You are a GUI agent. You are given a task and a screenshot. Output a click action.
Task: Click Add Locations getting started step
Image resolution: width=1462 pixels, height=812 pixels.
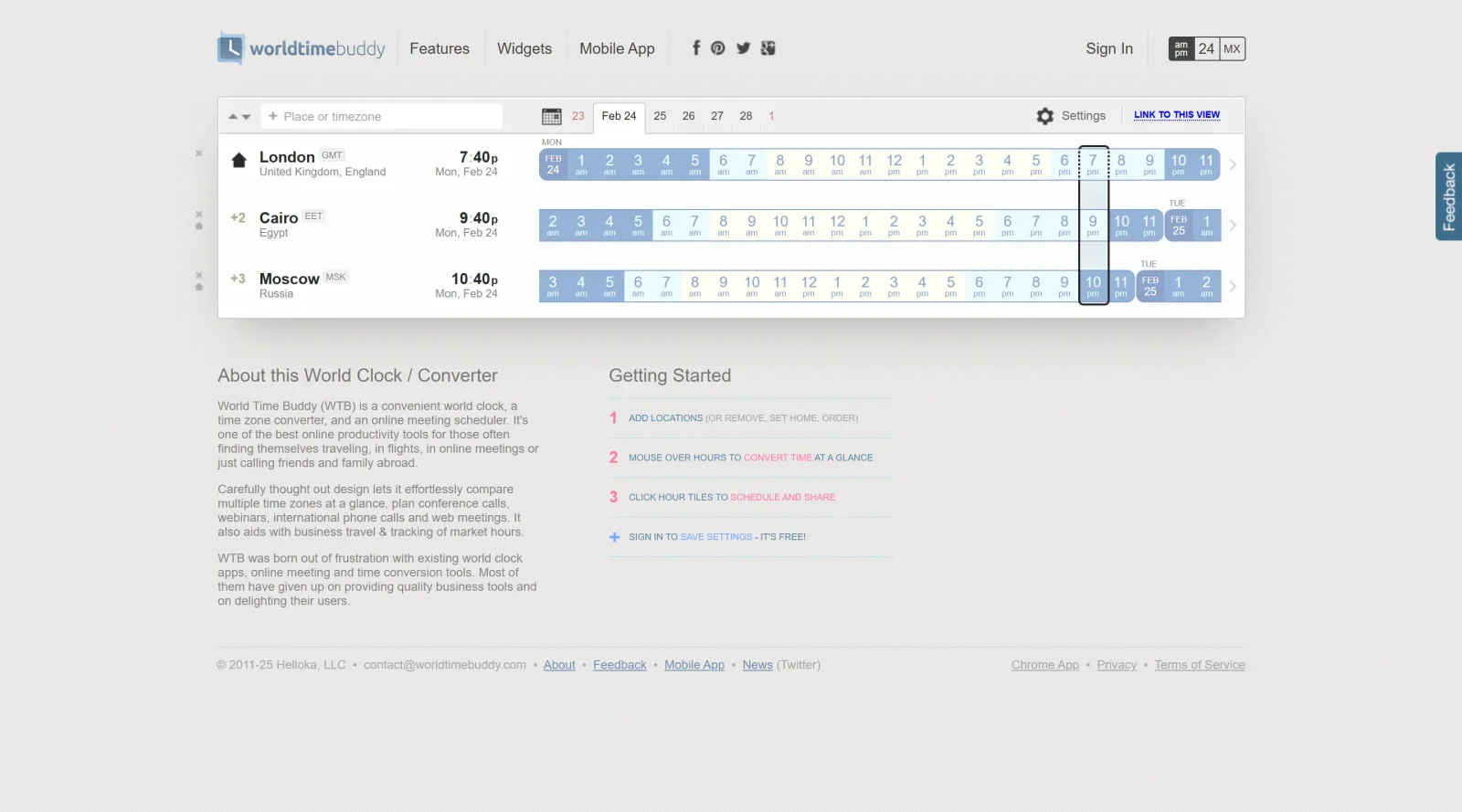coord(665,418)
